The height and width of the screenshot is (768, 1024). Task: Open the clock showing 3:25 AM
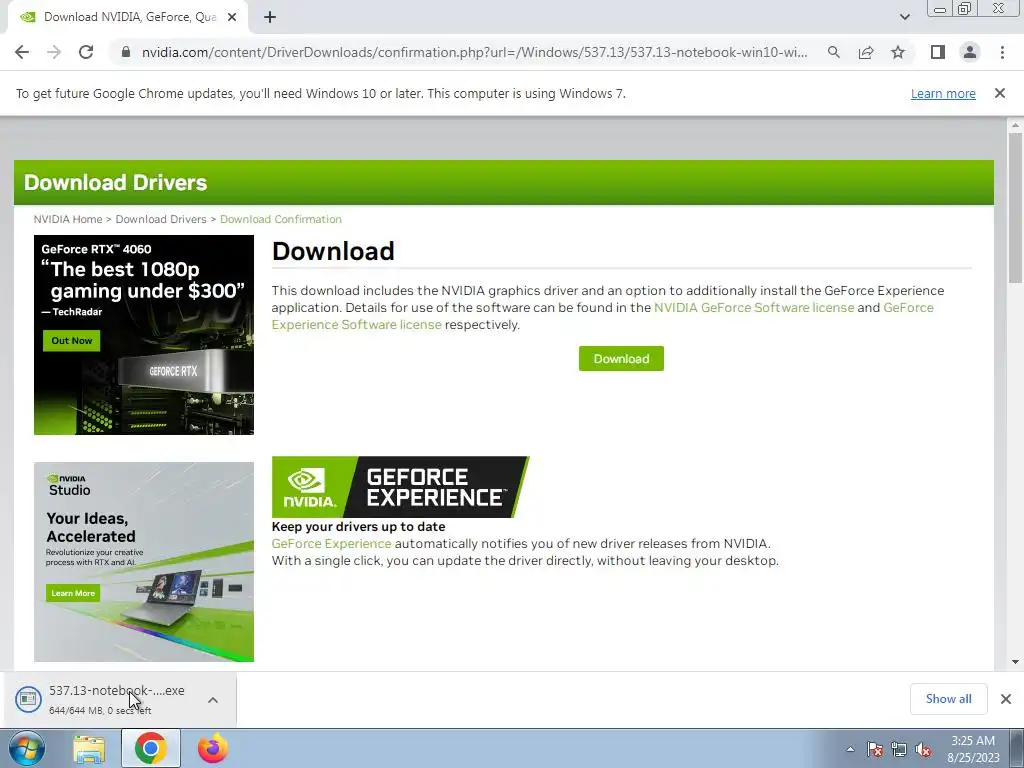(973, 749)
